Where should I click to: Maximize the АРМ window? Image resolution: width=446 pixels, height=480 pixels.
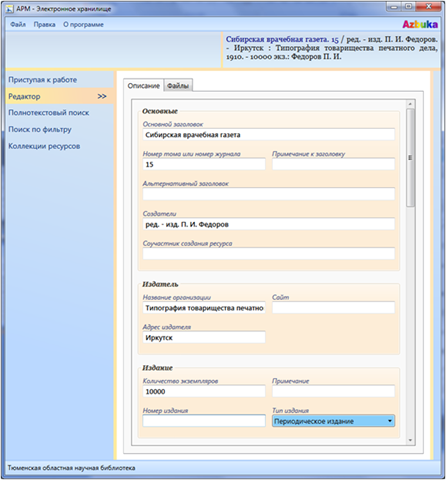click(x=408, y=7)
